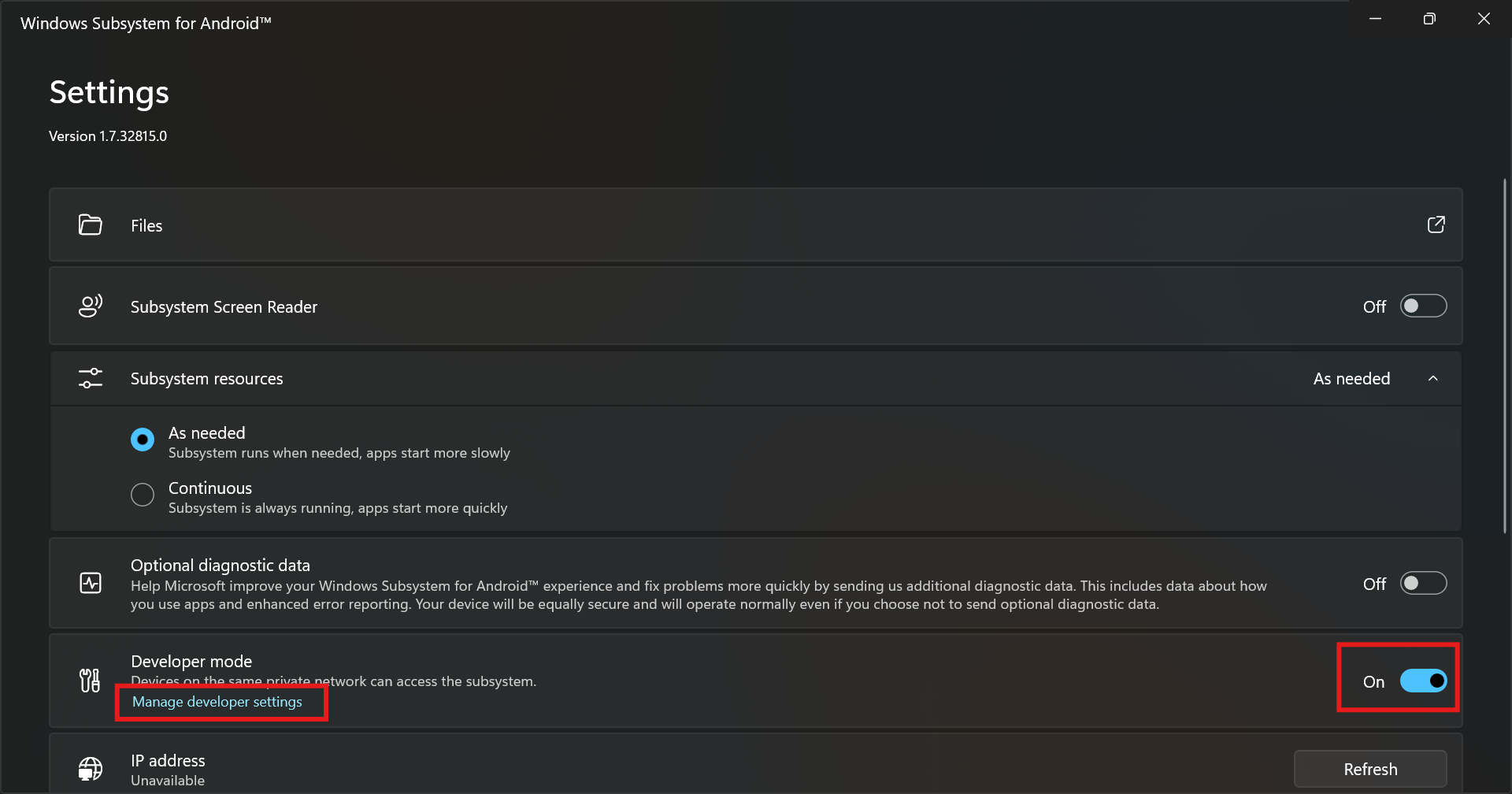Click the Optional diagnostic data icon
Image resolution: width=1512 pixels, height=794 pixels.
click(x=91, y=583)
